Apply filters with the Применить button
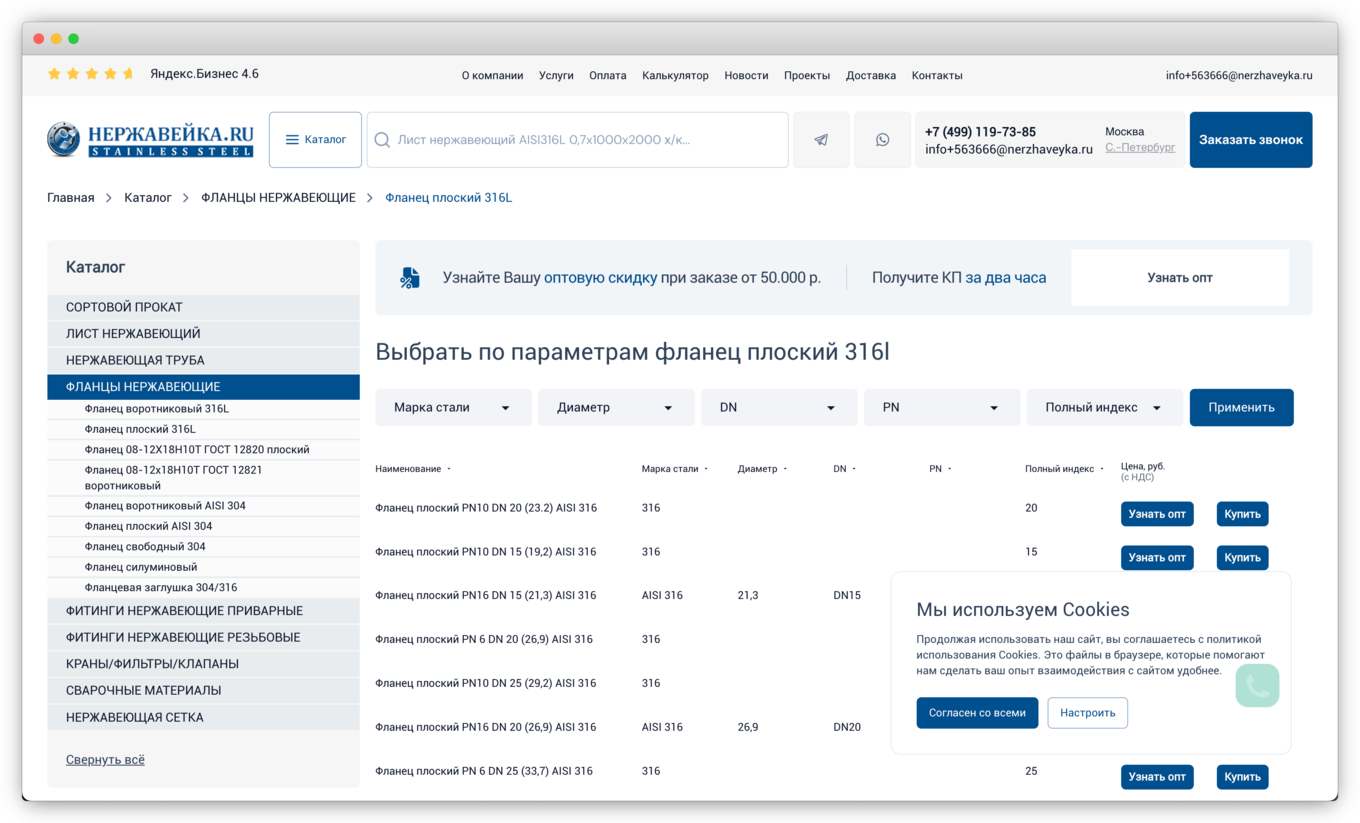The height and width of the screenshot is (823, 1360). (x=1241, y=408)
